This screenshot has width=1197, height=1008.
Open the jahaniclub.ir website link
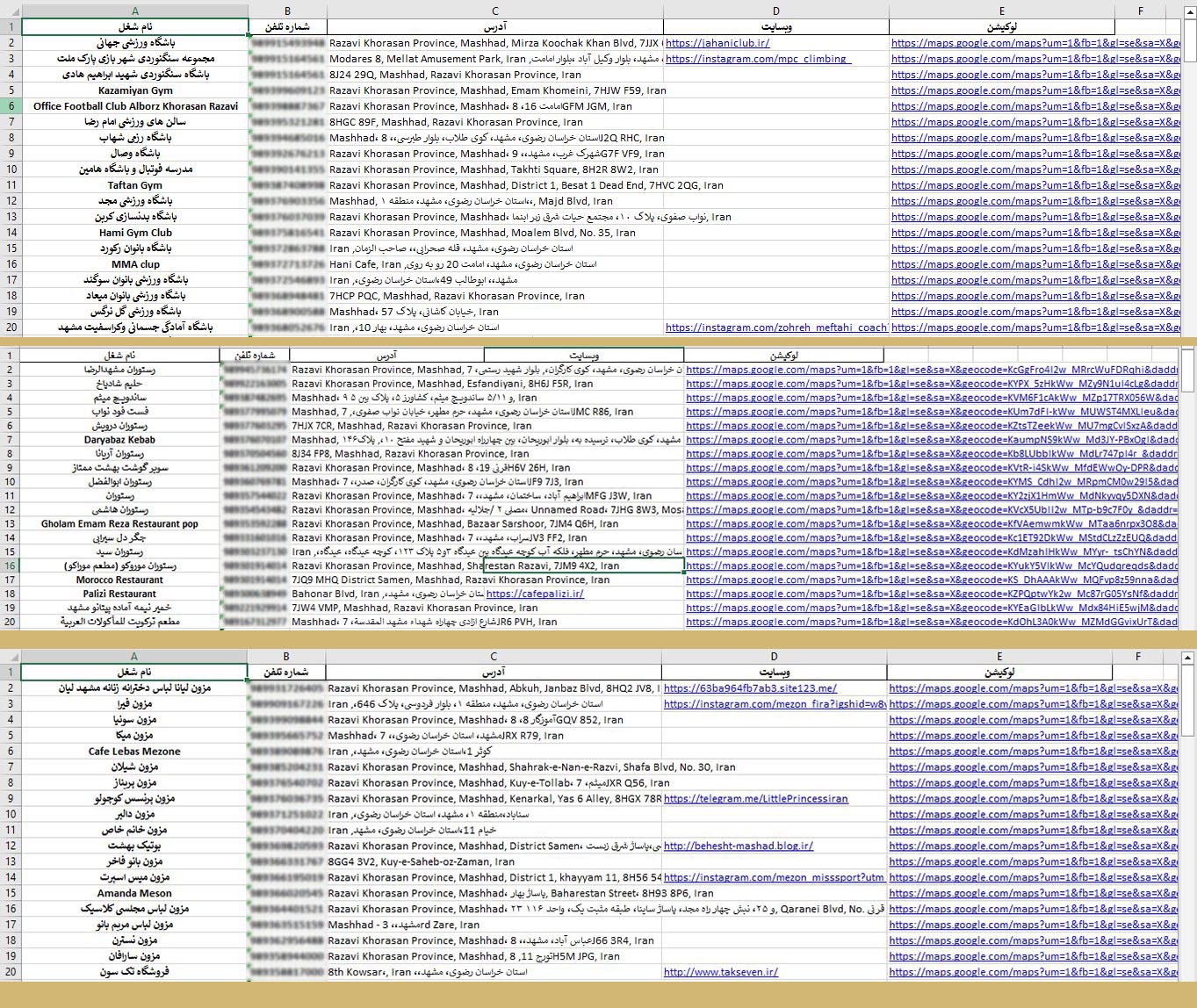click(717, 43)
